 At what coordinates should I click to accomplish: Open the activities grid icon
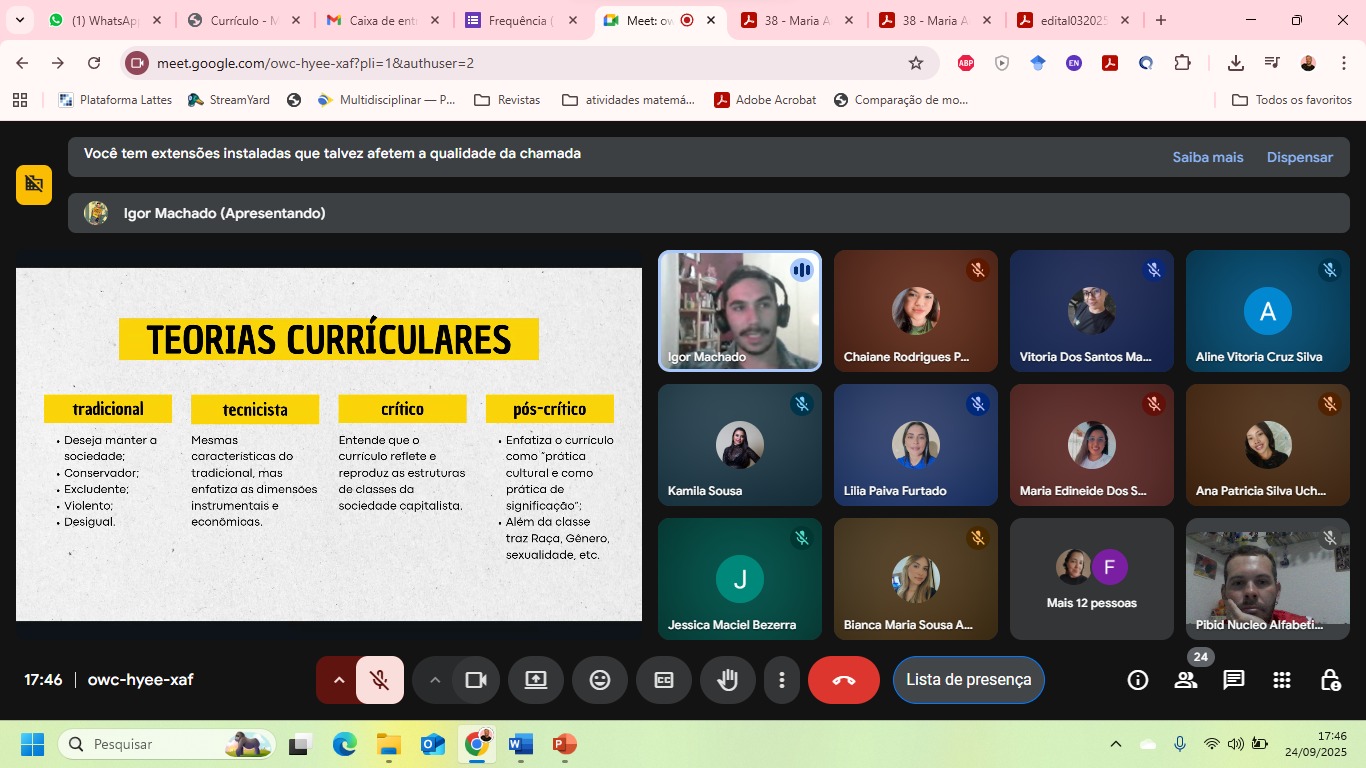(x=1282, y=680)
